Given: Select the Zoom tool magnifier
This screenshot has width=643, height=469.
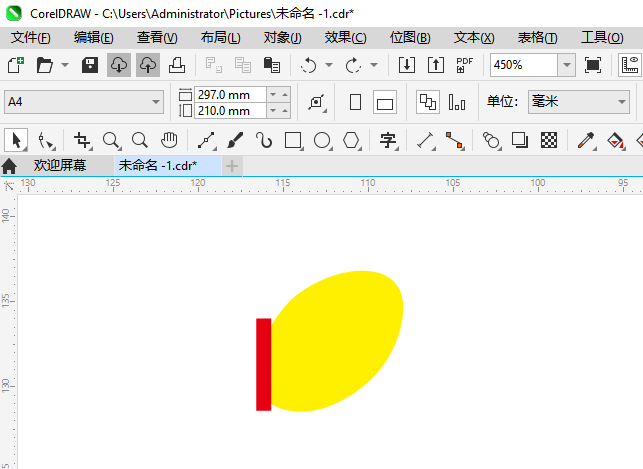Looking at the screenshot, I should (x=111, y=141).
